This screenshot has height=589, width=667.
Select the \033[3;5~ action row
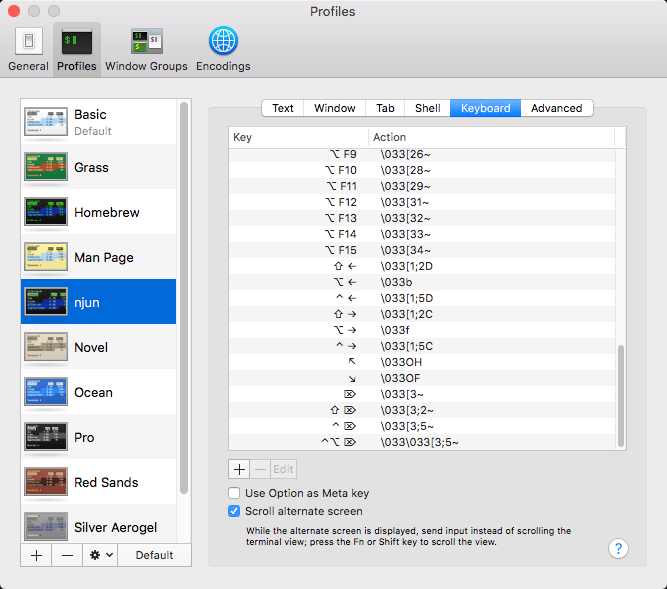[x=422, y=426]
